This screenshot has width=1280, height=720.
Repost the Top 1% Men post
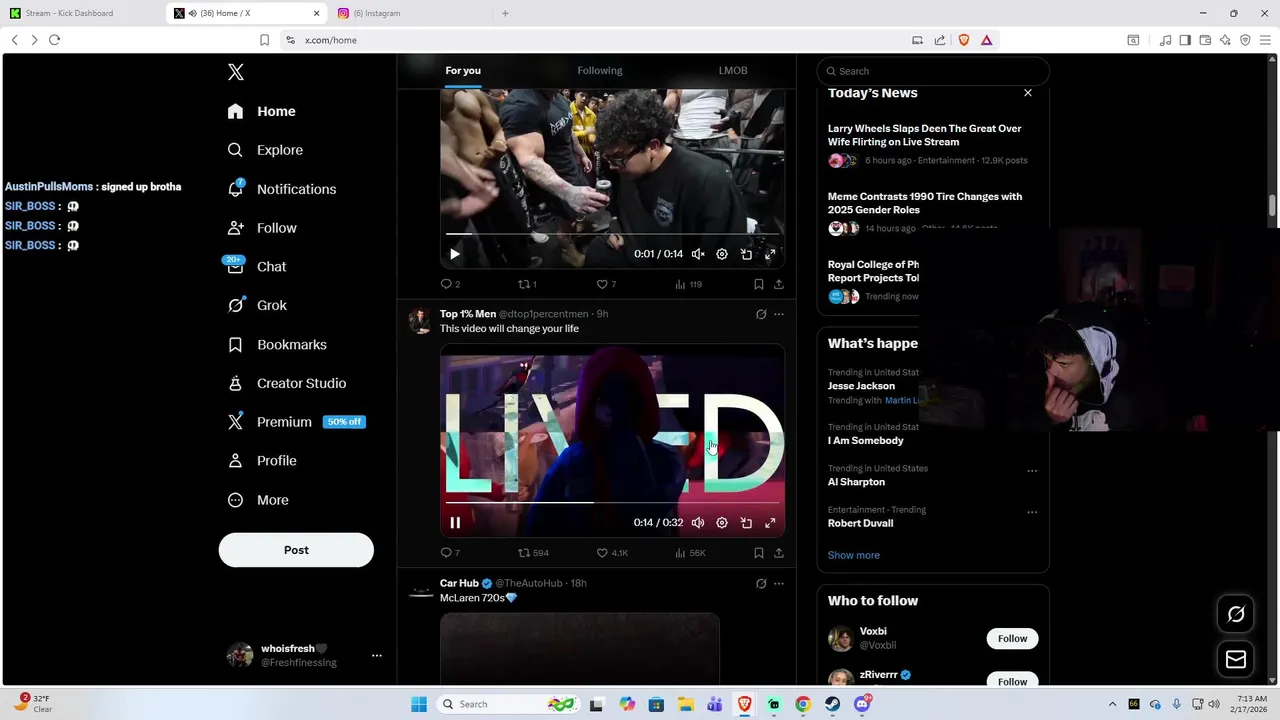click(533, 553)
